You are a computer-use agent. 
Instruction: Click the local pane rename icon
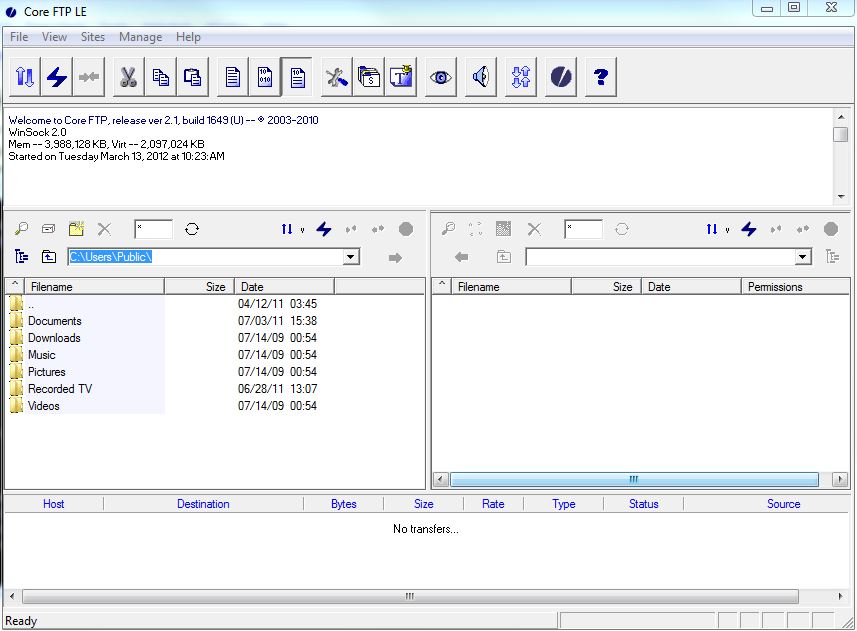click(49, 228)
